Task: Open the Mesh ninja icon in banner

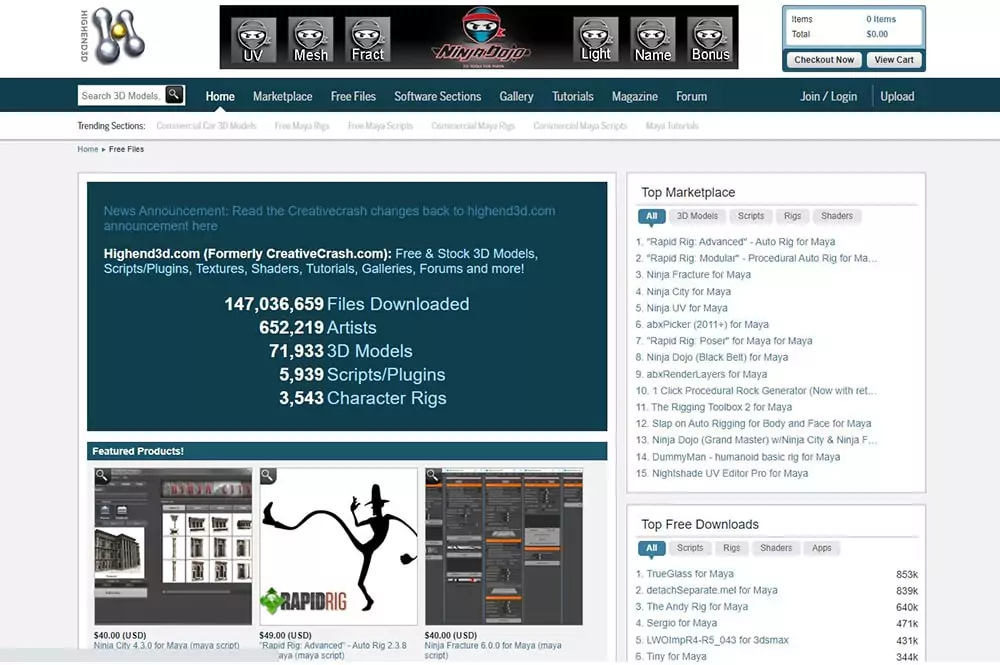Action: tap(311, 40)
